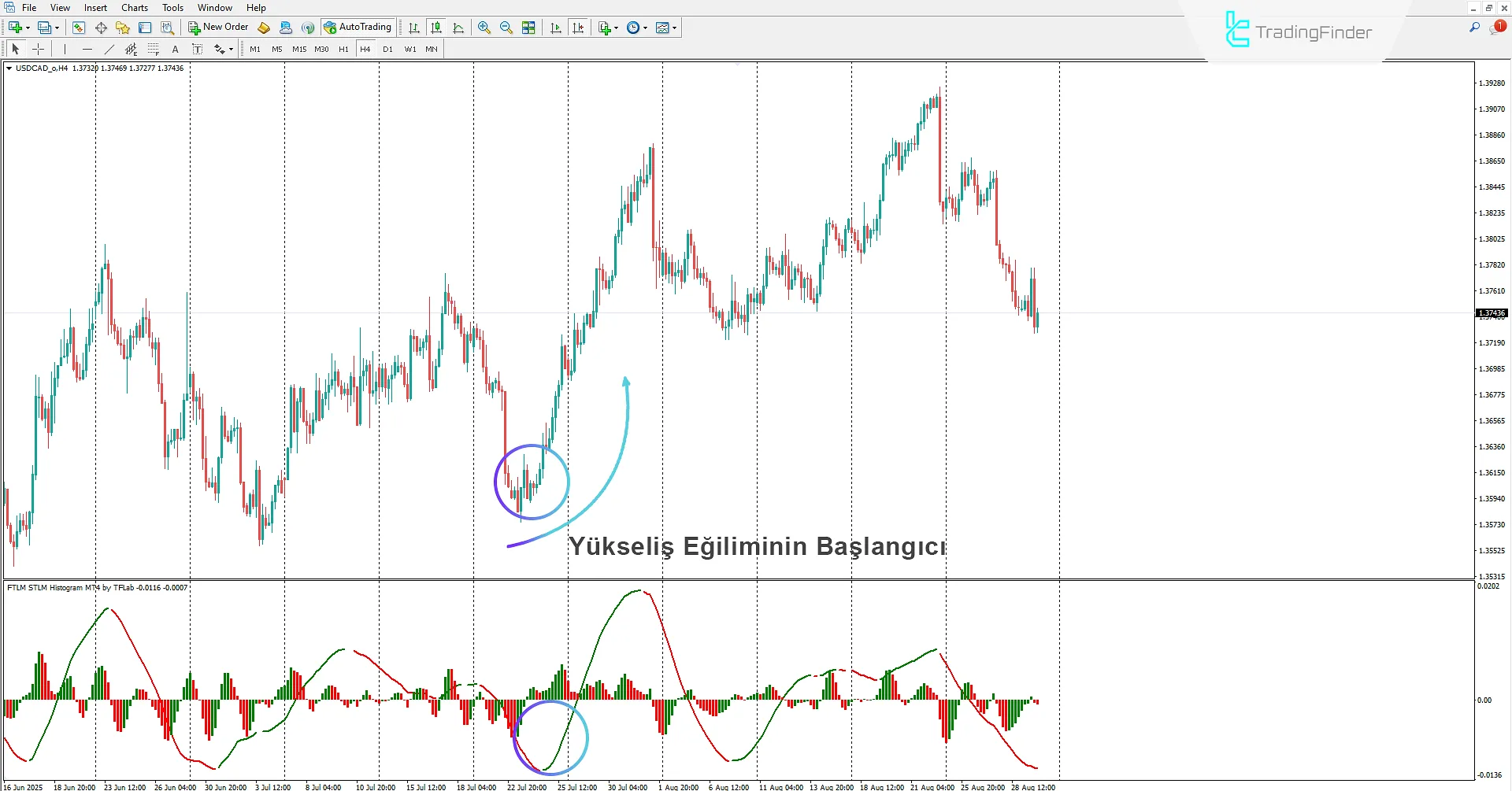The image size is (1512, 791).
Task: Toggle the chart shift from right edge
Action: click(578, 27)
